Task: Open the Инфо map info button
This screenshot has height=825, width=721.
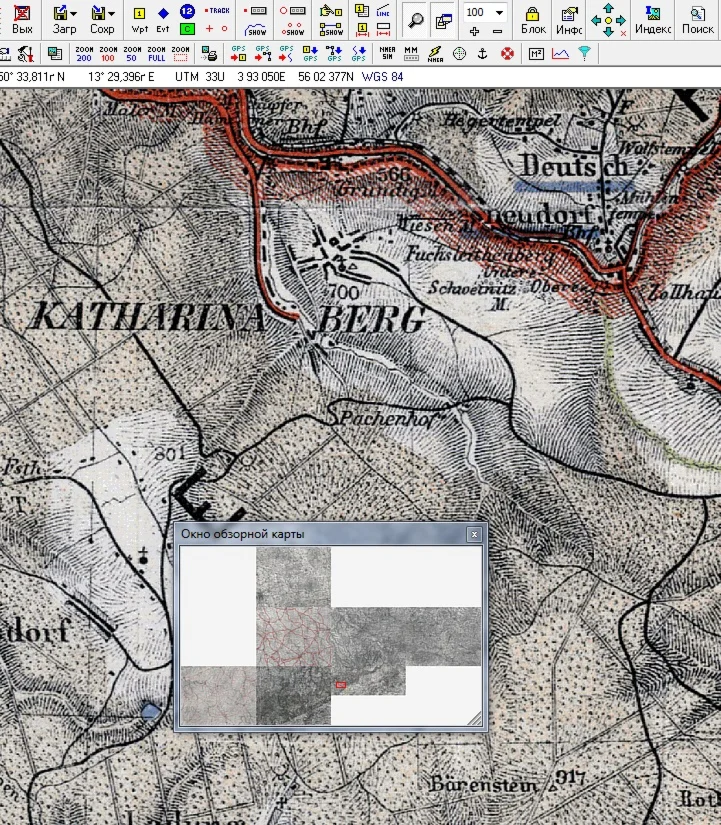Action: pos(568,19)
